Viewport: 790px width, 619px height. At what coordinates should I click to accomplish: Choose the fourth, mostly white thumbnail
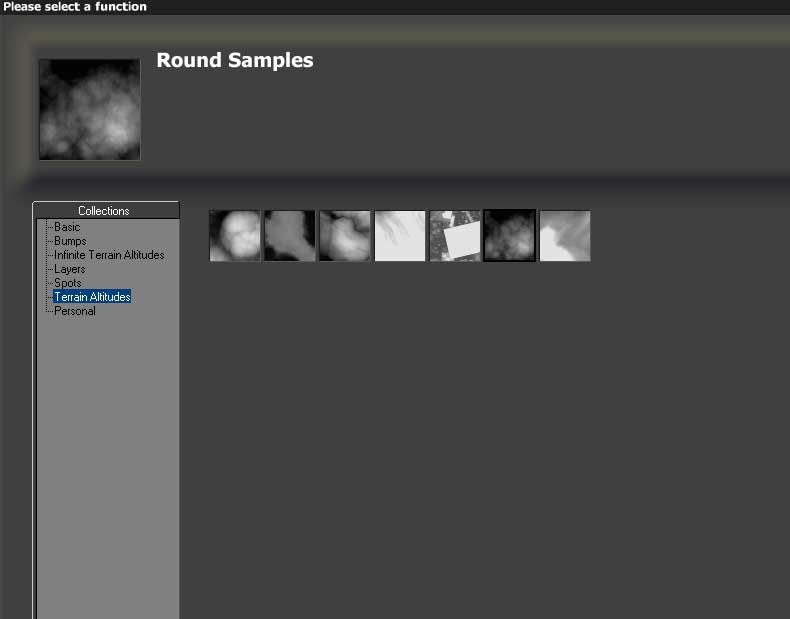point(400,236)
